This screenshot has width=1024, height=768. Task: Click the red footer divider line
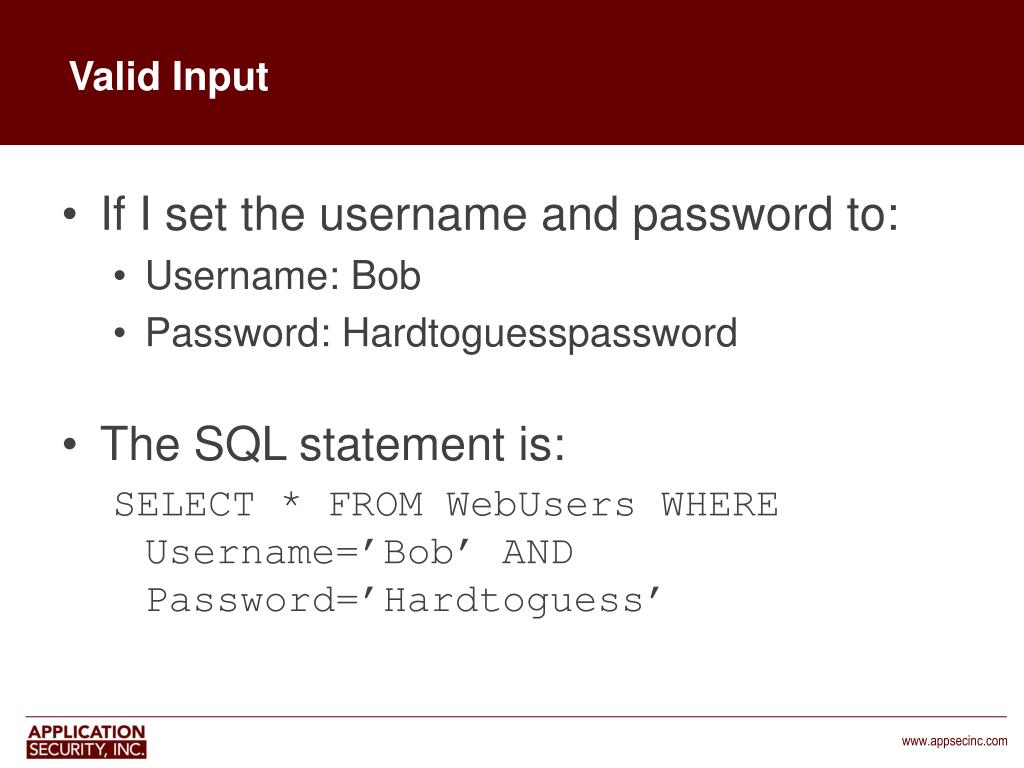point(516,716)
